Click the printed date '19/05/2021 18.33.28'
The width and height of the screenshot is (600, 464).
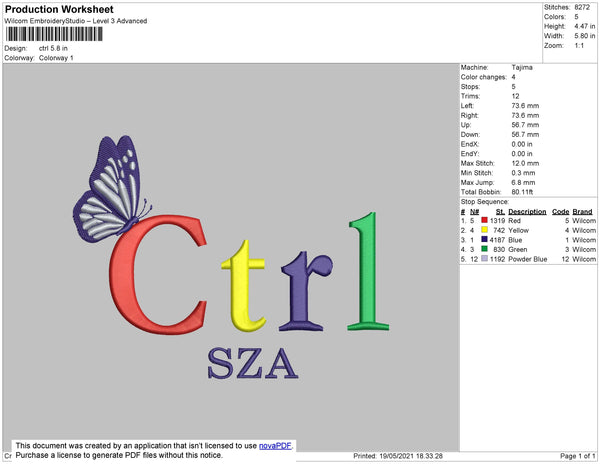[x=411, y=456]
